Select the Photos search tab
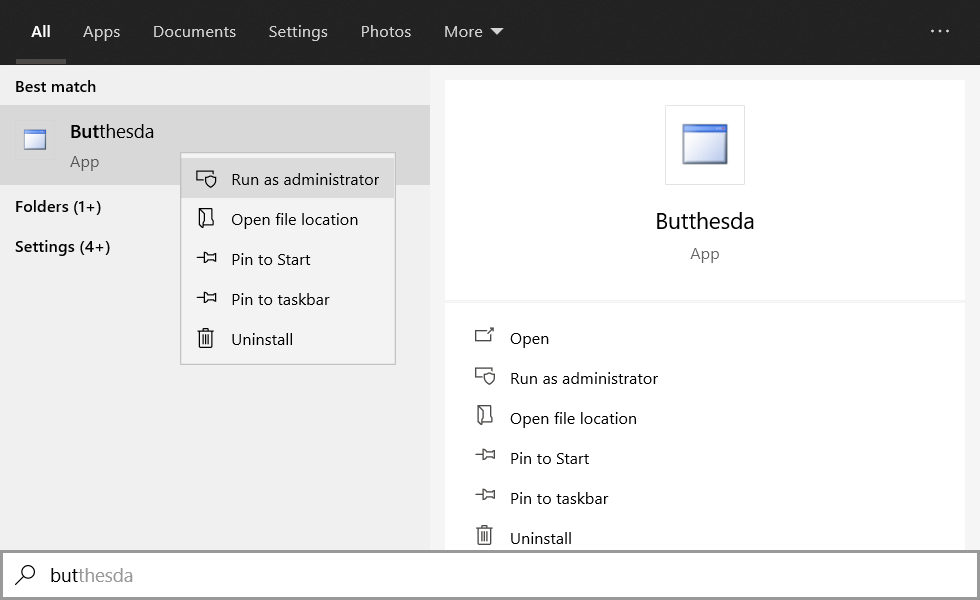This screenshot has width=980, height=600. point(386,31)
